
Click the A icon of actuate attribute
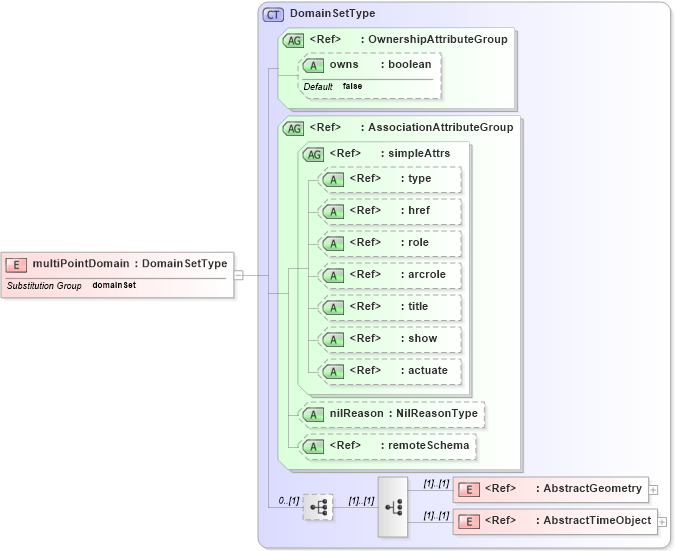pos(333,371)
